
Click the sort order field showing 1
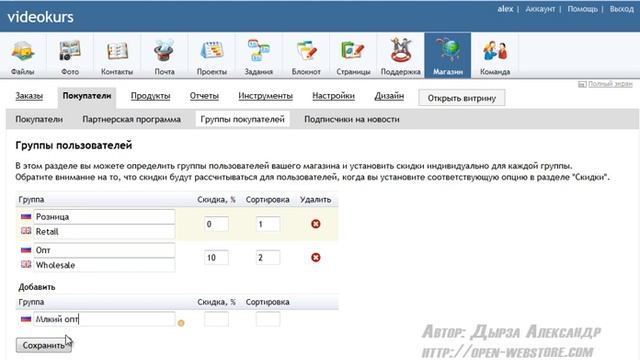point(268,224)
